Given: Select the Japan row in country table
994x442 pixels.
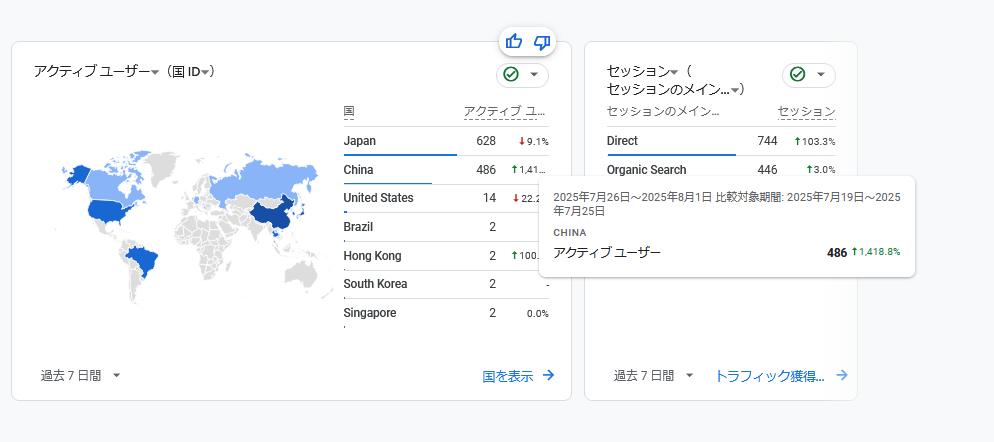Looking at the screenshot, I should pyautogui.click(x=446, y=141).
